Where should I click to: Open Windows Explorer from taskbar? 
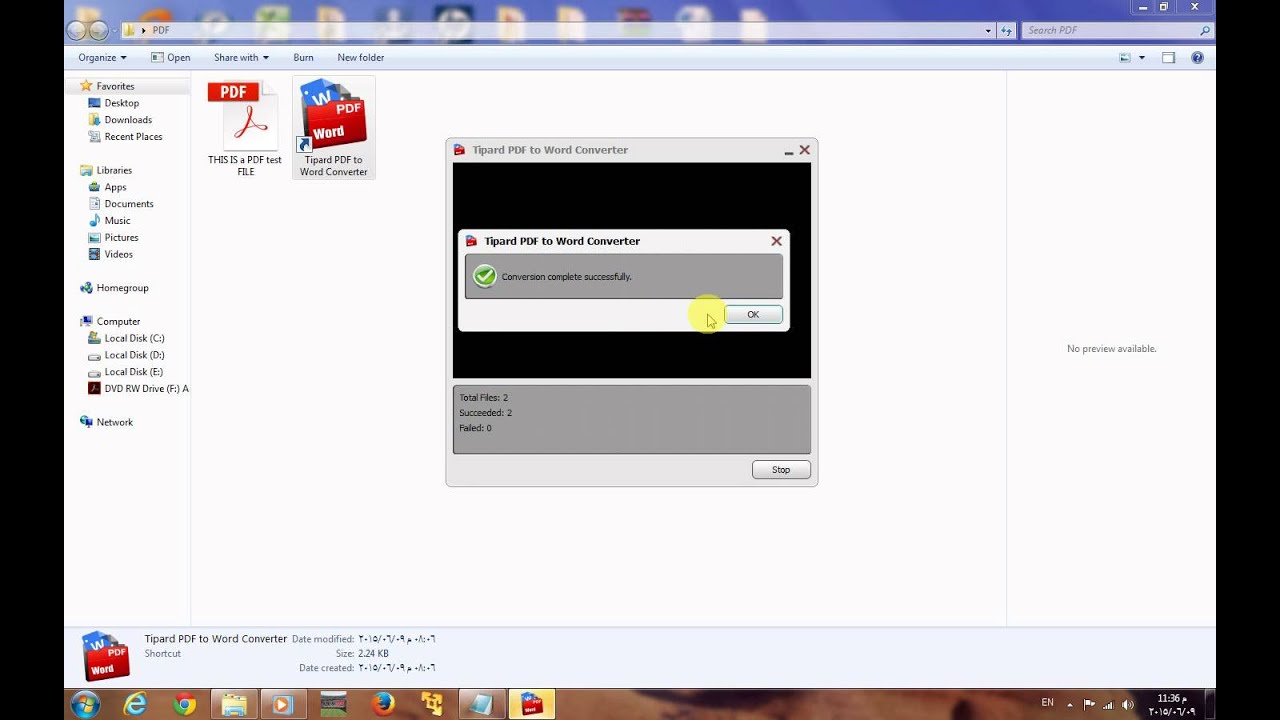click(234, 705)
